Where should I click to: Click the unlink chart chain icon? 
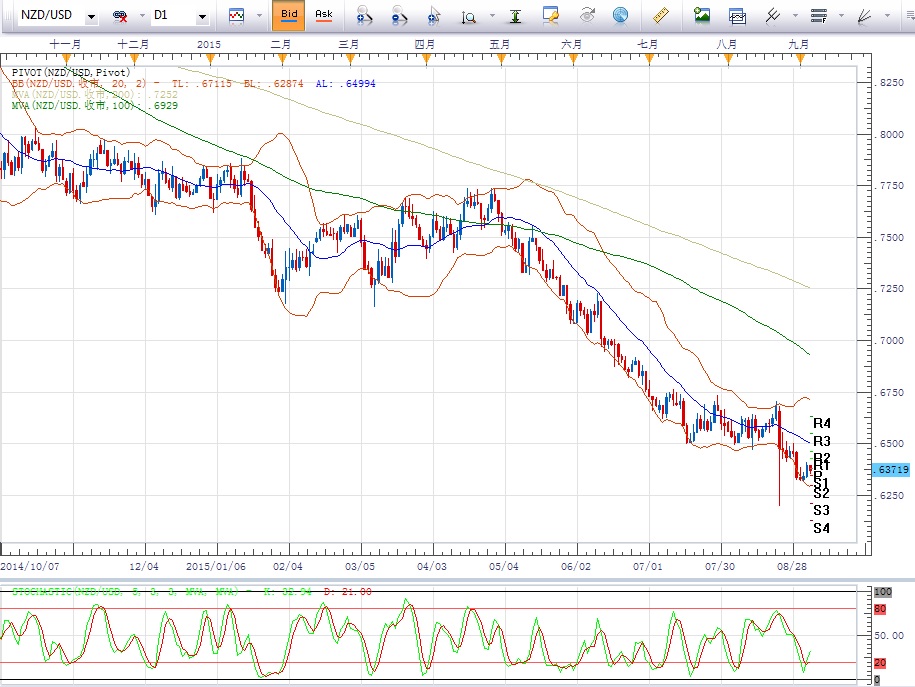coord(120,16)
